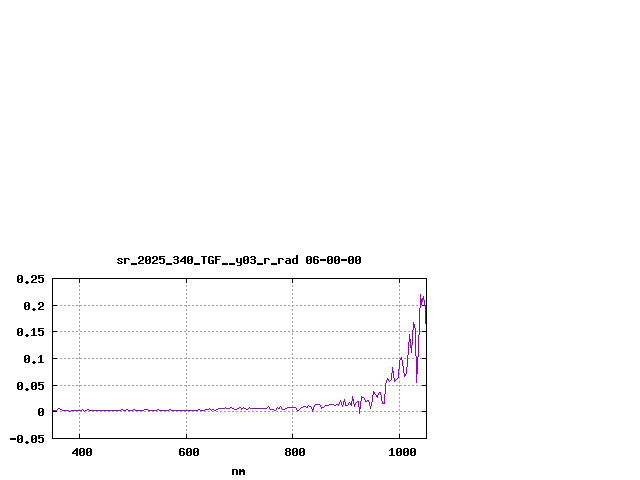Click the purple curve at 600 nm
This screenshot has width=640, height=480.
pos(186,410)
